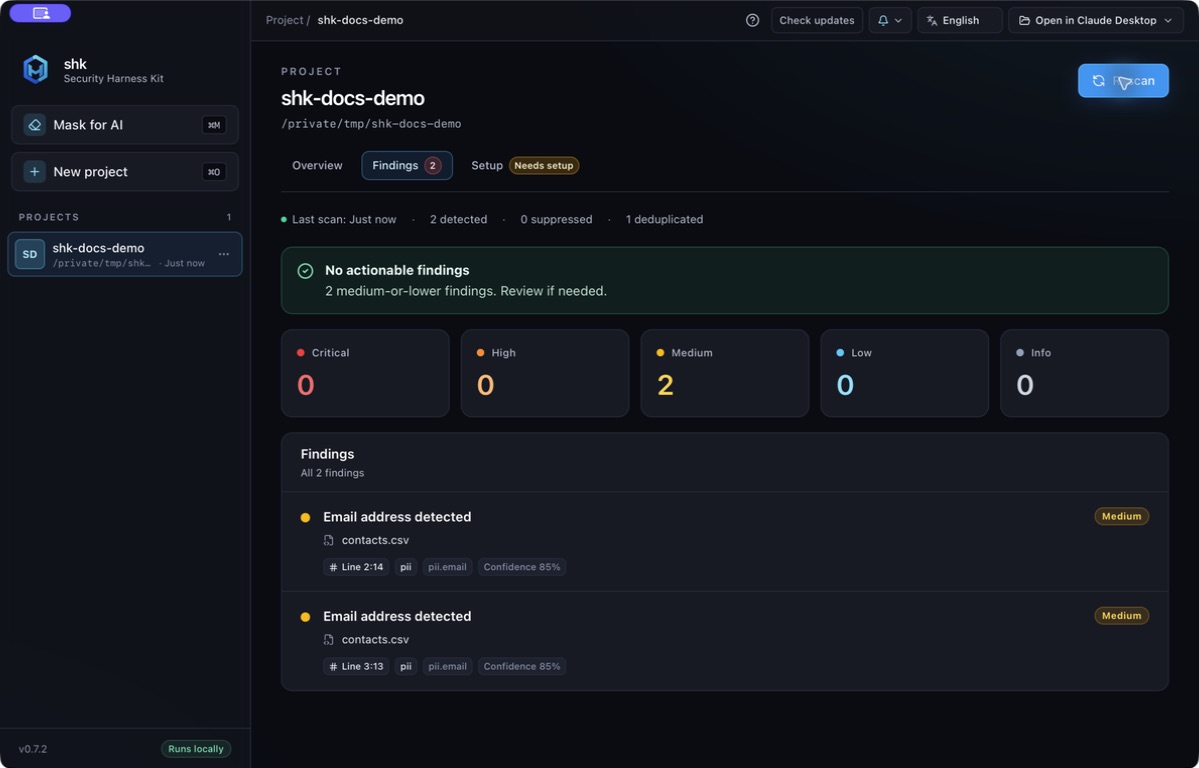The width and height of the screenshot is (1199, 768).
Task: Click the pii.email tag in the Line 2:14 finding
Action: (x=447, y=567)
